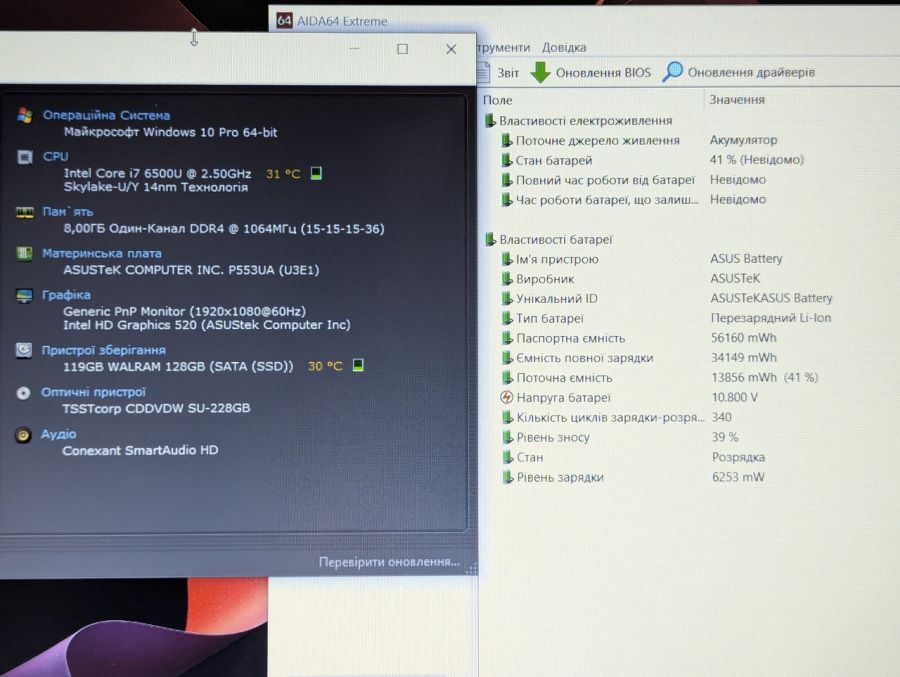900x677 pixels.
Task: Click the Ім'я пристрою row icon
Action: pyautogui.click(x=507, y=259)
